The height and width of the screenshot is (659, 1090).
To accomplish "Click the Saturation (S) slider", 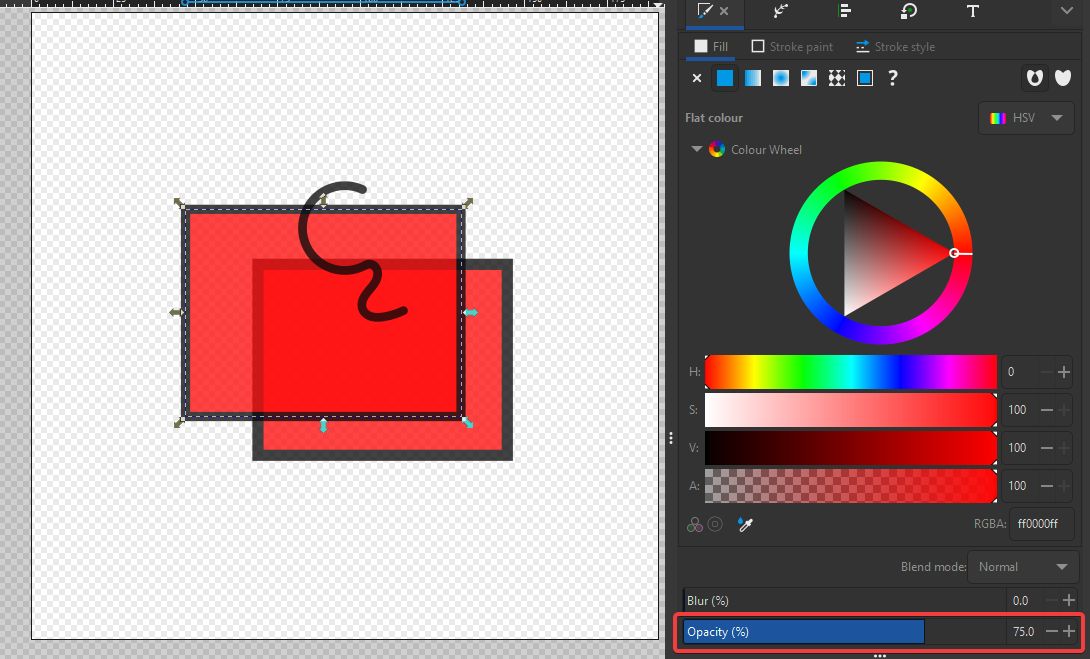I will (851, 410).
